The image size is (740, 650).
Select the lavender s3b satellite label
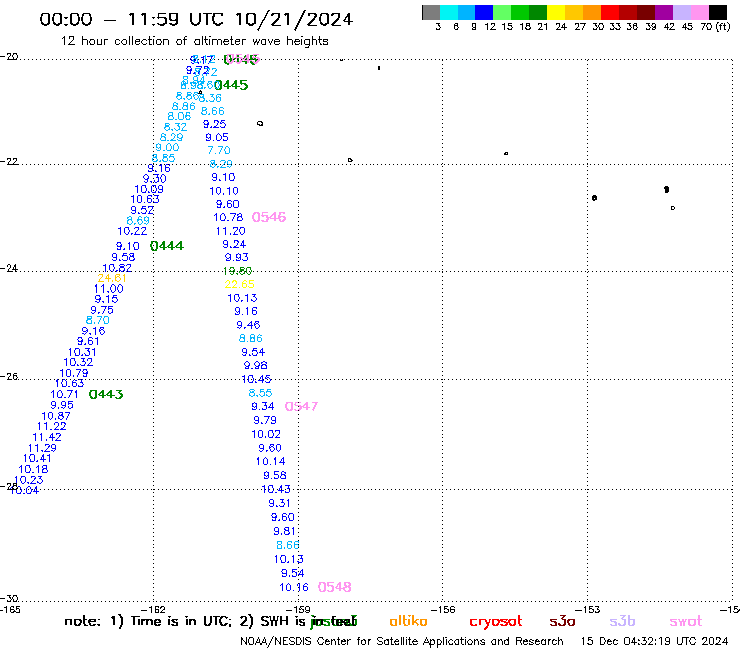click(x=622, y=621)
